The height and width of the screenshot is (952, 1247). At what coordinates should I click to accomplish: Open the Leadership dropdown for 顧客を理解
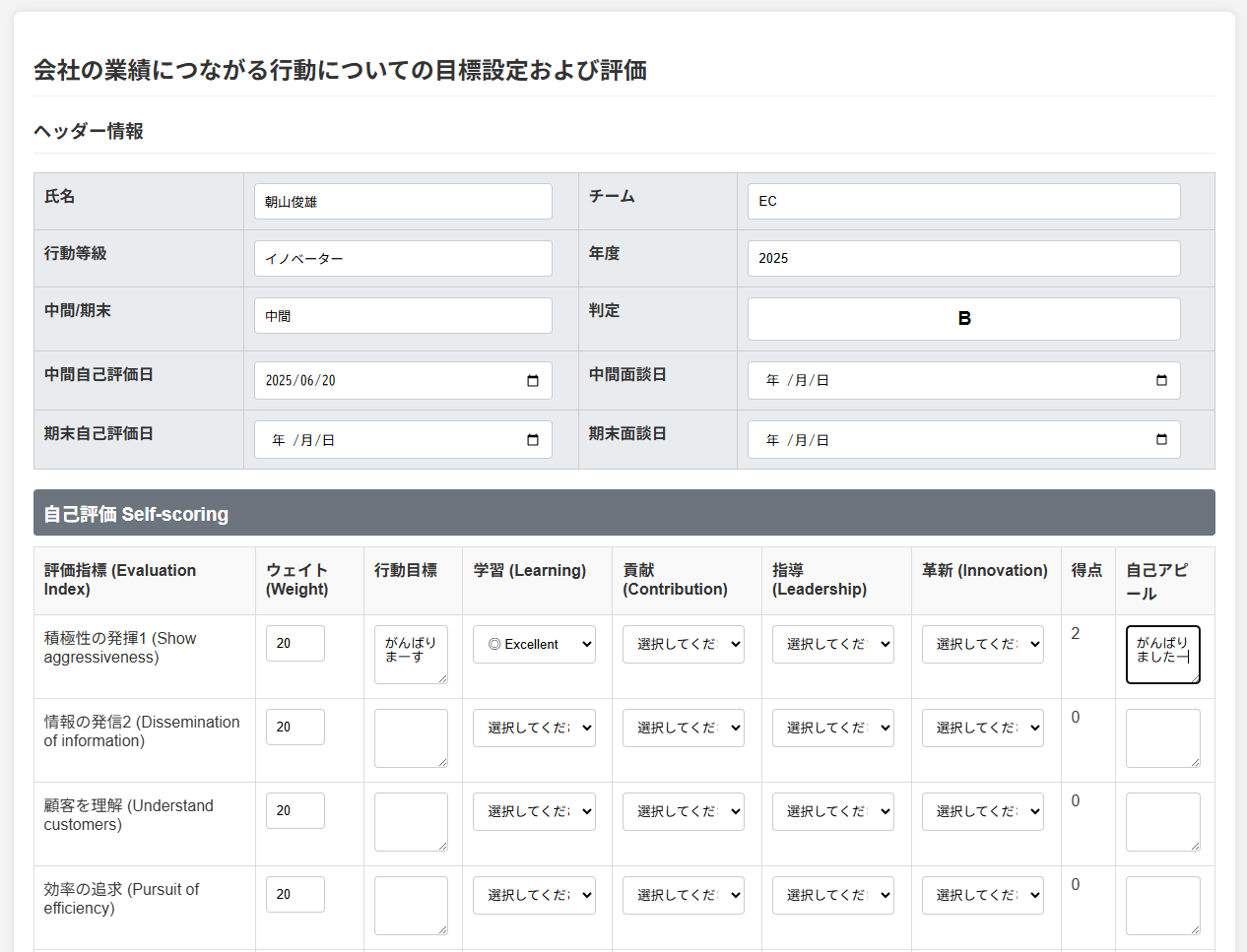coord(833,811)
